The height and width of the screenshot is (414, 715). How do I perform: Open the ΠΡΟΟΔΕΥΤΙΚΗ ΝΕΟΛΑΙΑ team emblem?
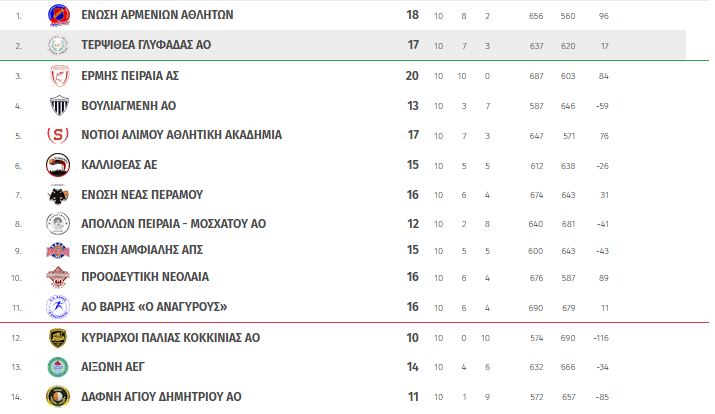(x=58, y=277)
